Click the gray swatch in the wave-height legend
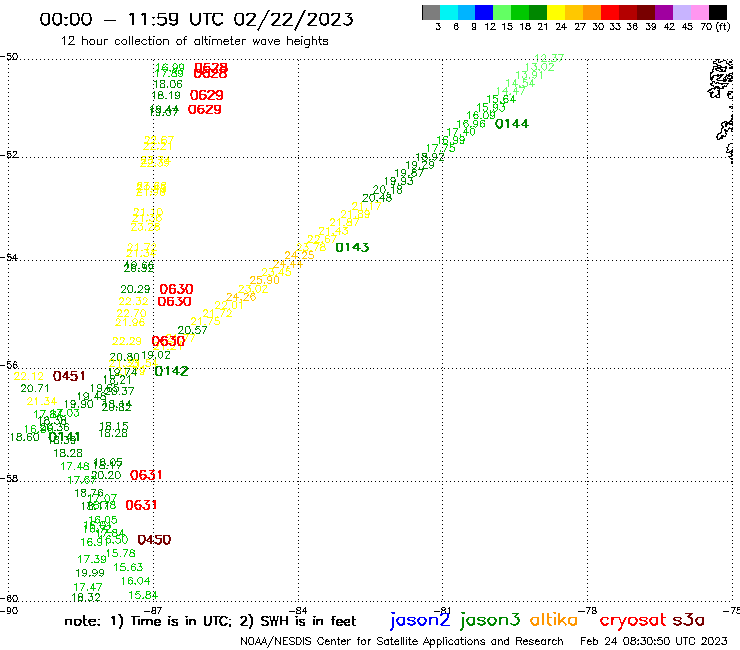 431,12
